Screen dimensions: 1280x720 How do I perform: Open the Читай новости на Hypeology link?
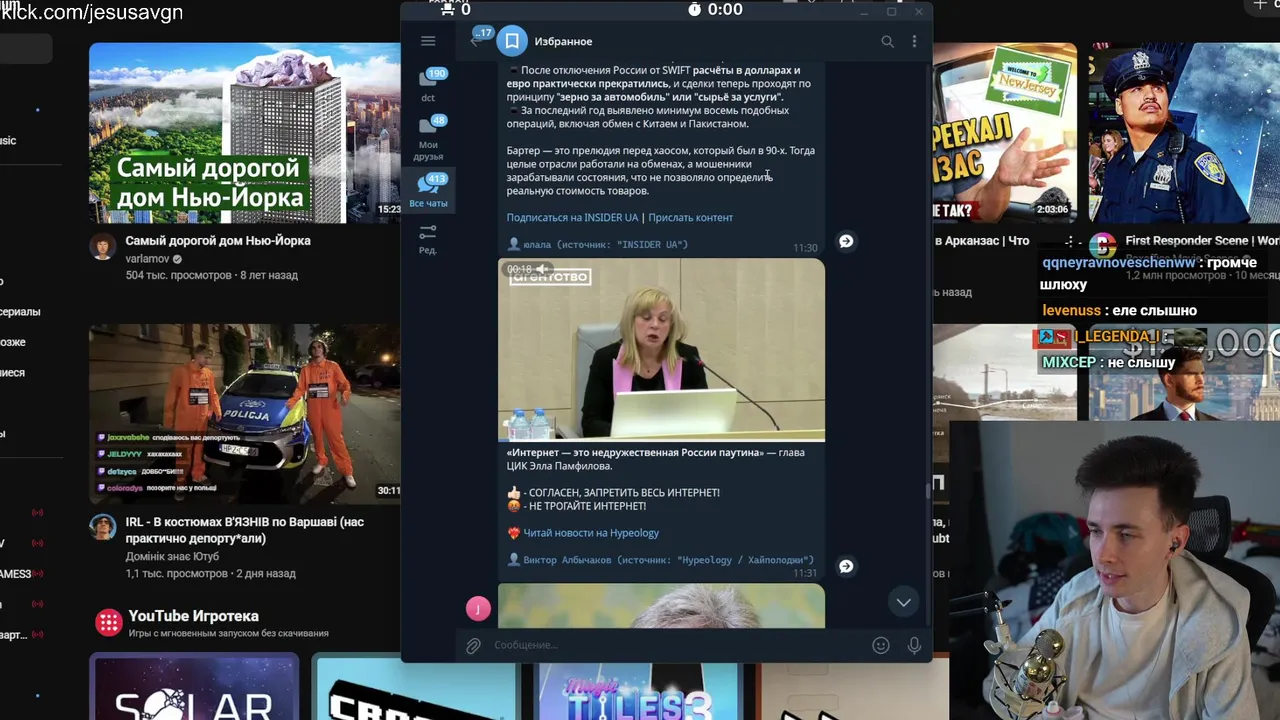pos(591,533)
